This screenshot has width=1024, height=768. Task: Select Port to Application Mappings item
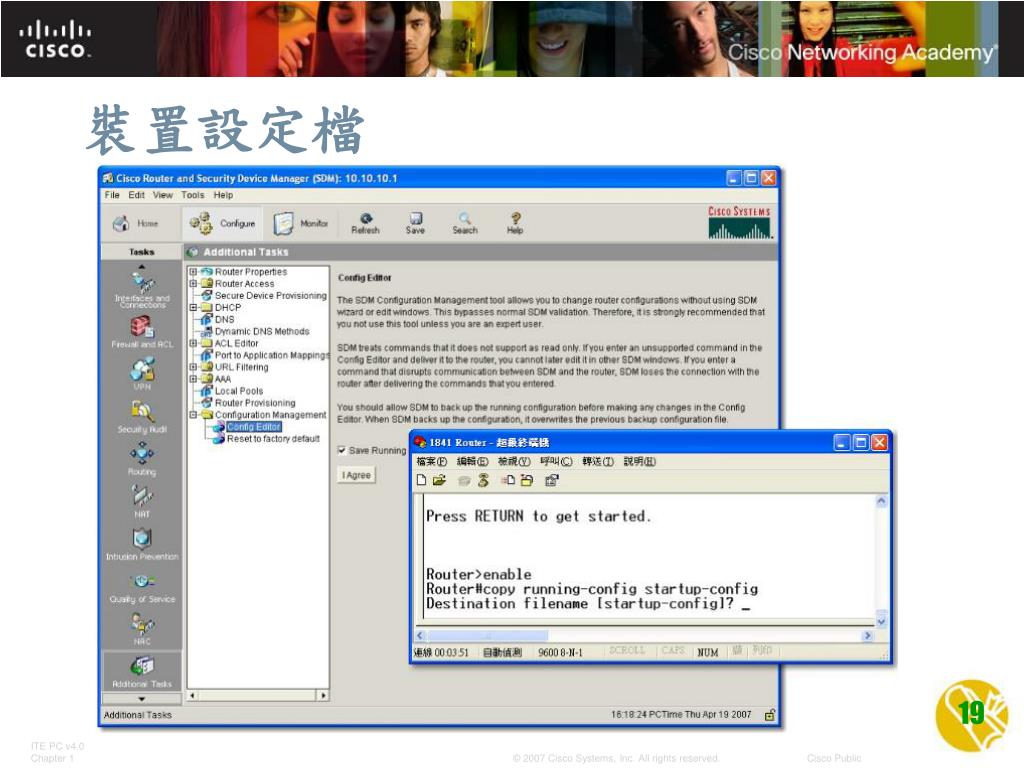point(272,355)
